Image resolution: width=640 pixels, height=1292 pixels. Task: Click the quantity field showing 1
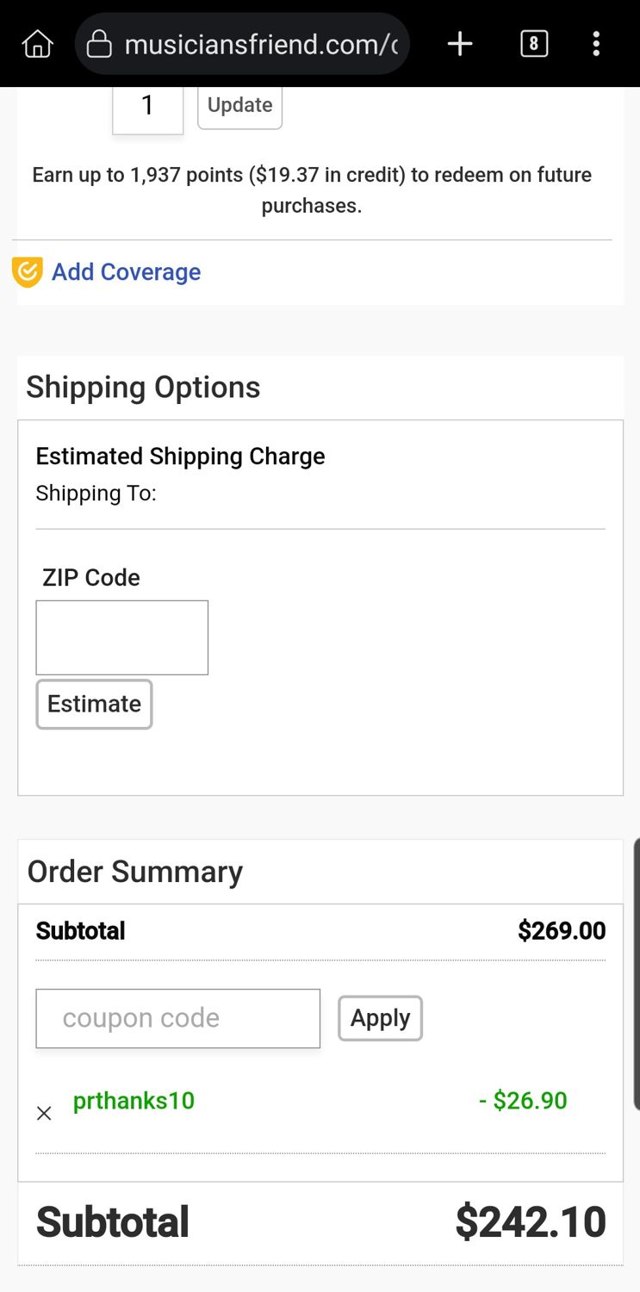coord(148,106)
